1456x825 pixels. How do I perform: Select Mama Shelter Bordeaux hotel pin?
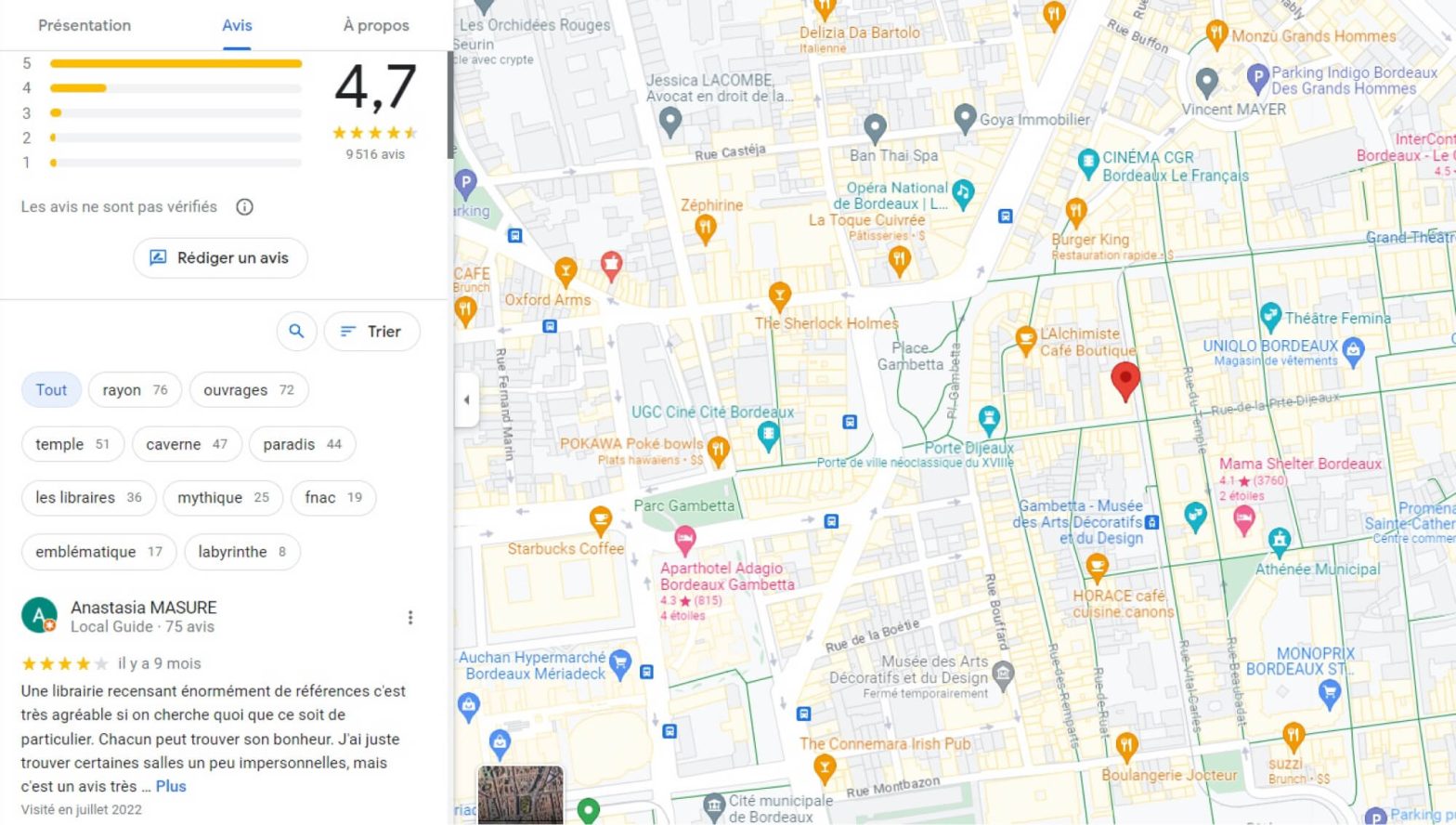point(1244,520)
